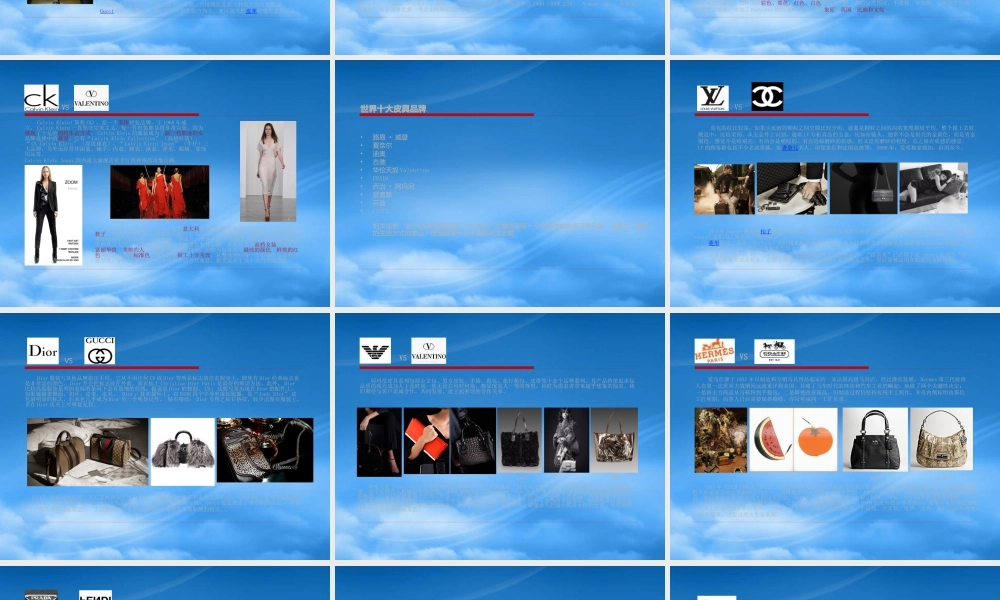Open the Gucci luggage bags on bed photo

click(87, 452)
